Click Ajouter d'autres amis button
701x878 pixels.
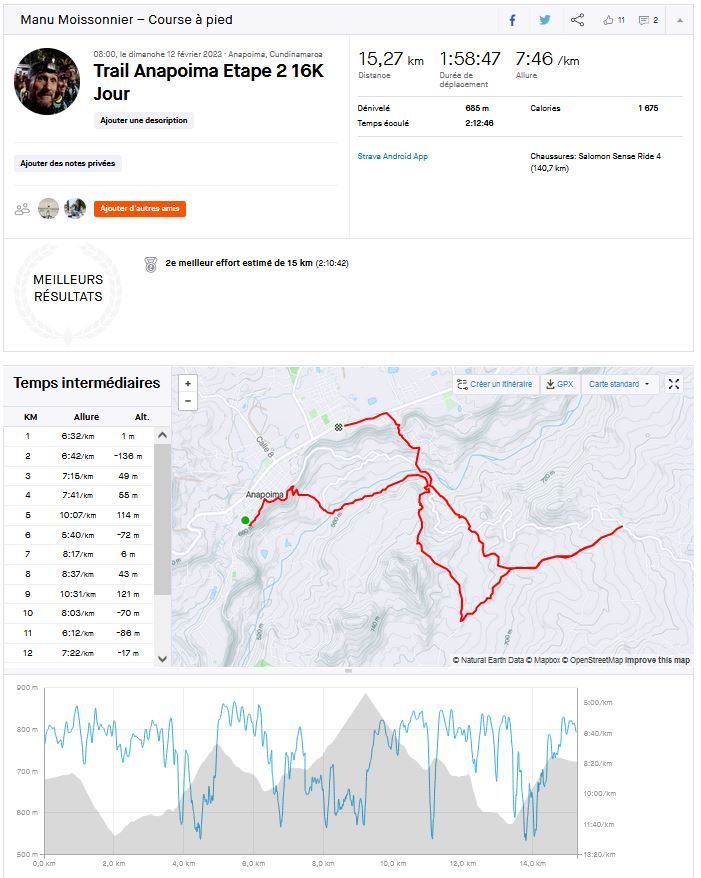(x=140, y=209)
